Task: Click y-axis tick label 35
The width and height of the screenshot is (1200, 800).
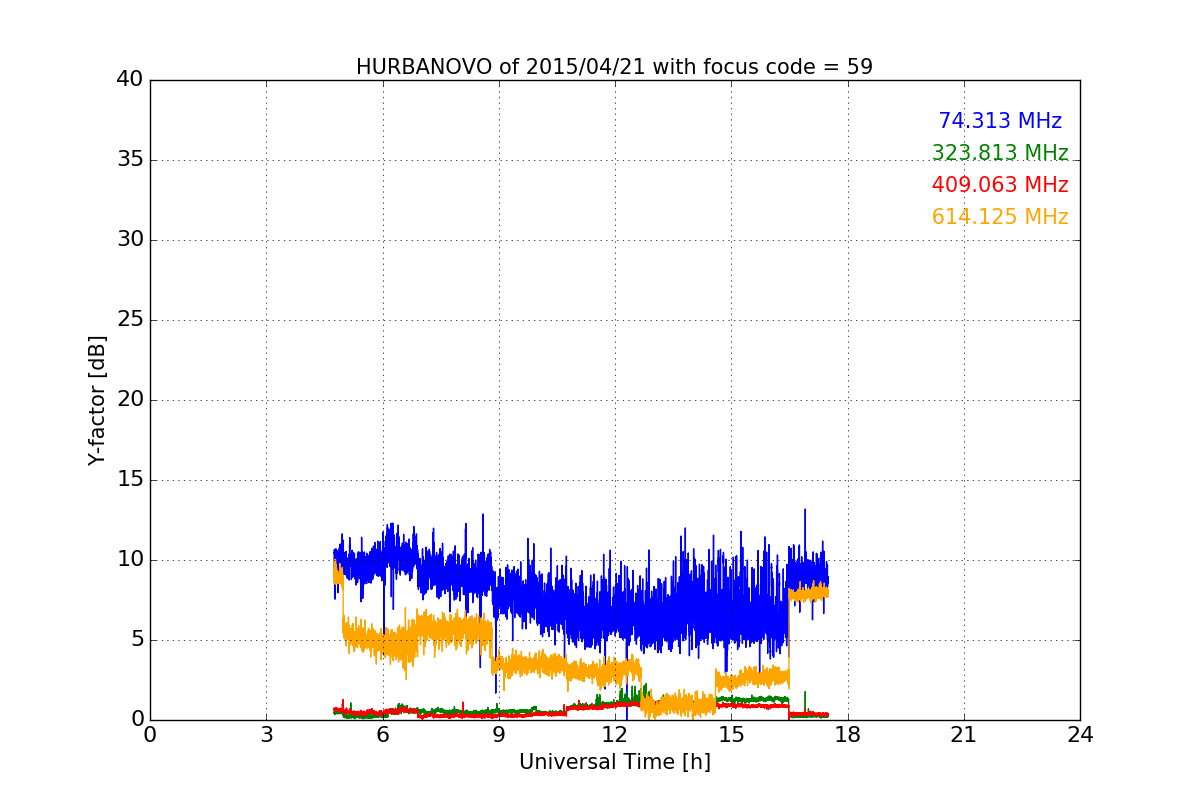Action: tap(130, 160)
